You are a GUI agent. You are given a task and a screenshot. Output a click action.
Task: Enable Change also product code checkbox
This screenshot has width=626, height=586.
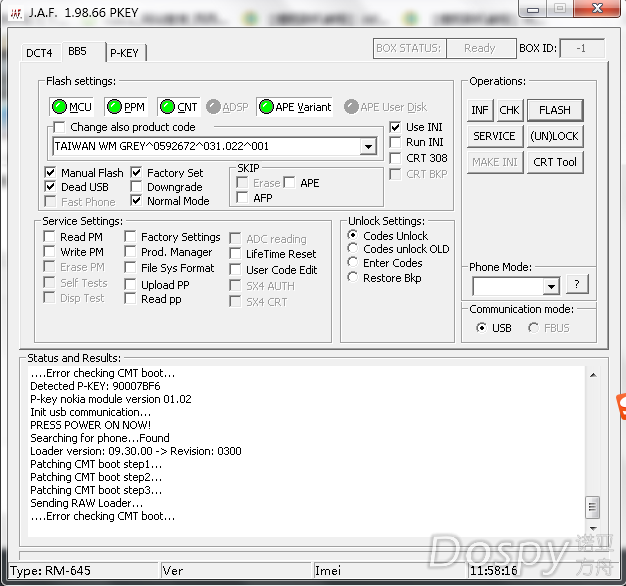point(59,127)
